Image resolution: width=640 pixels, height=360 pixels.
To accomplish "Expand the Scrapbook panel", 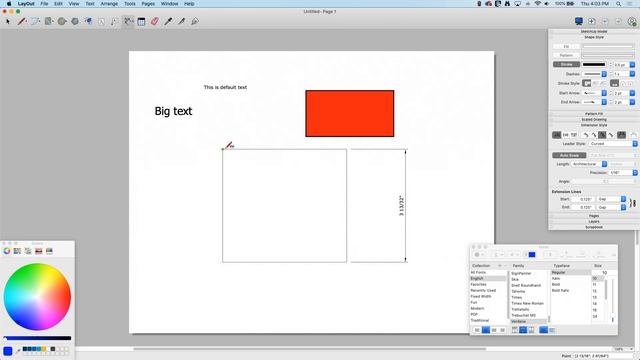I will click(x=593, y=227).
